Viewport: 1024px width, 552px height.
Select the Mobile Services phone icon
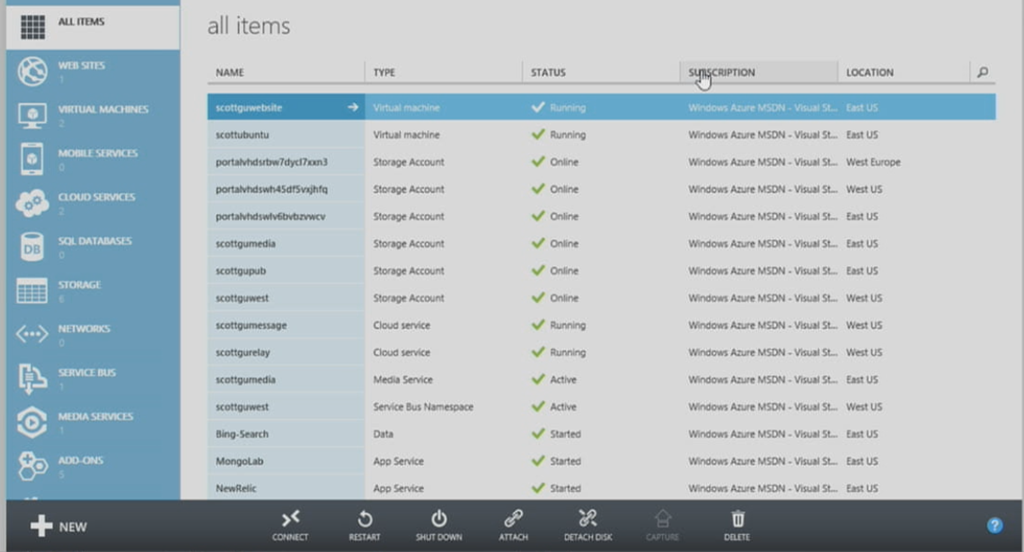[x=32, y=159]
